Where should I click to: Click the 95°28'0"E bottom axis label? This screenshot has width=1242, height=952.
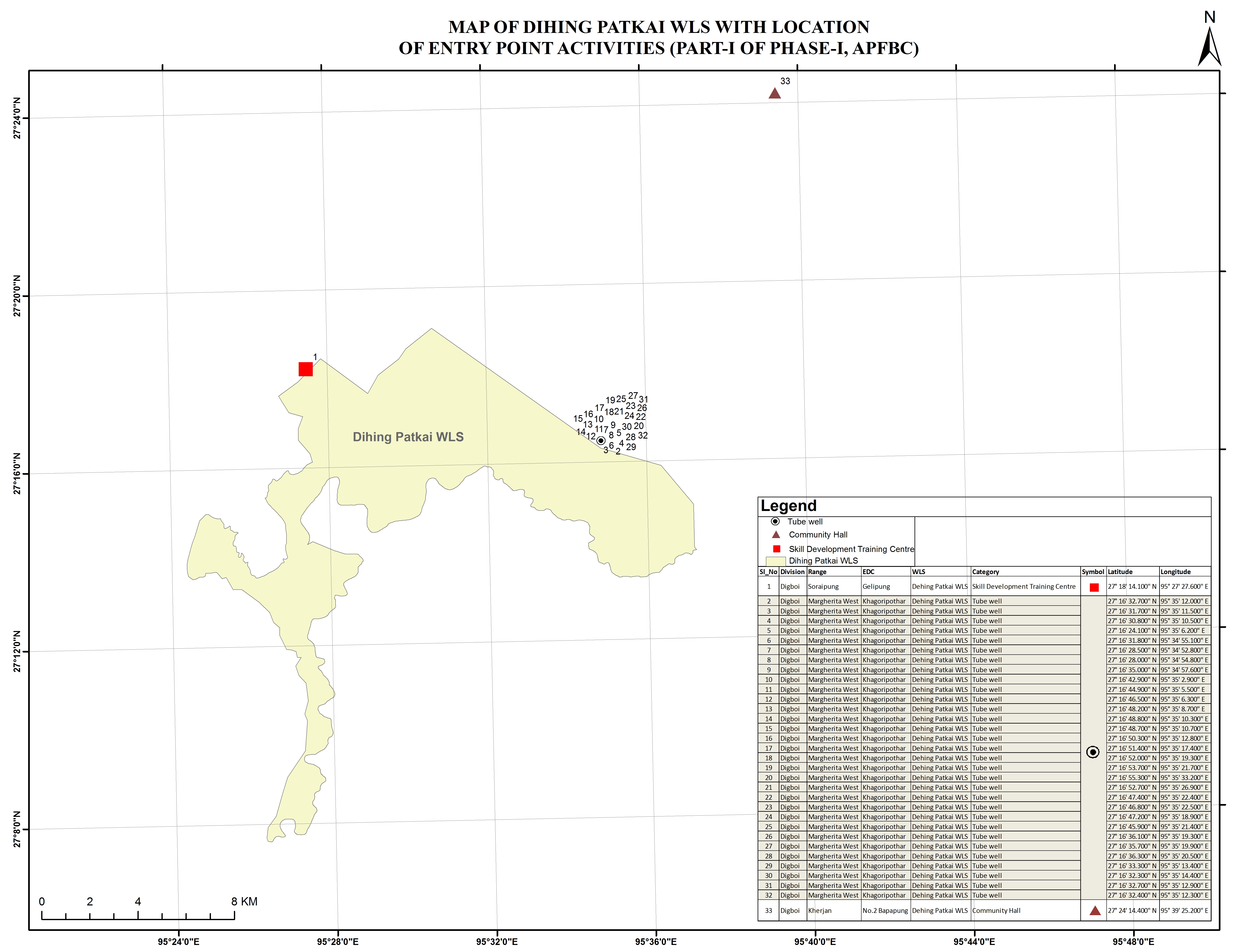click(338, 942)
